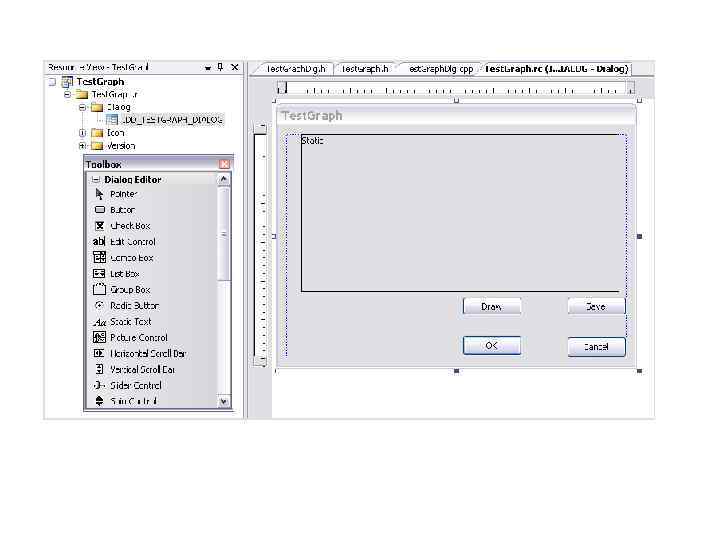Click the vertical ruler beside the dialog
720x540 pixels.
(260, 244)
